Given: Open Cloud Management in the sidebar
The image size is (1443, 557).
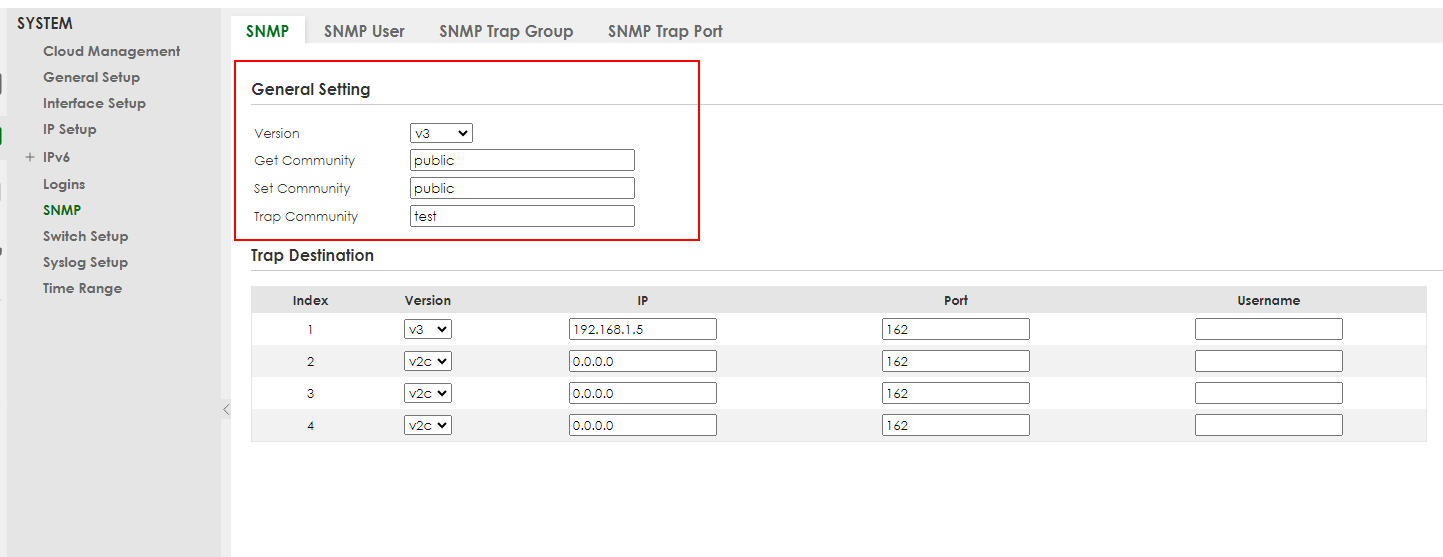Looking at the screenshot, I should coord(111,51).
